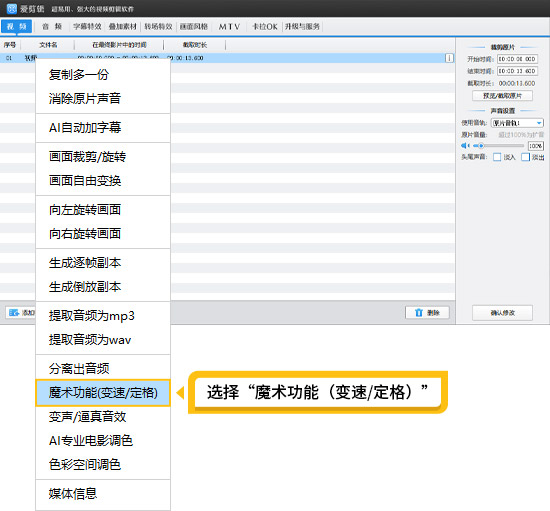
Task: Choose 复制多一份 from context menu
Action: tap(103, 74)
